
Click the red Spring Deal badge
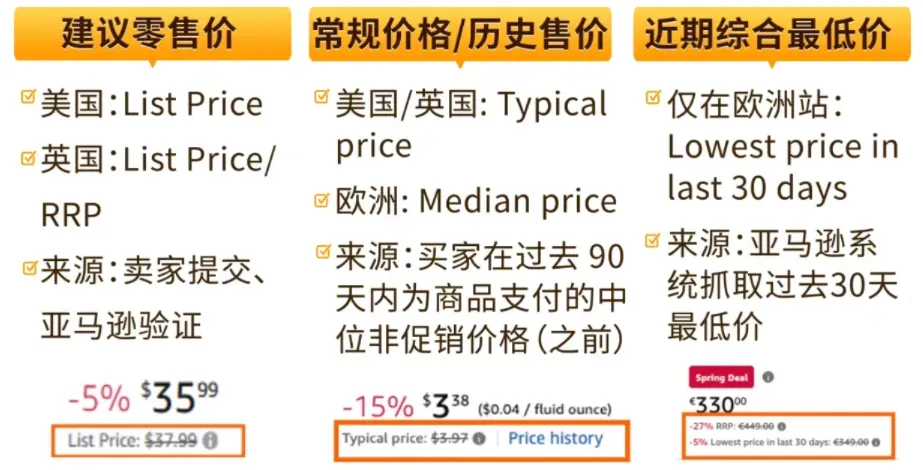point(721,378)
